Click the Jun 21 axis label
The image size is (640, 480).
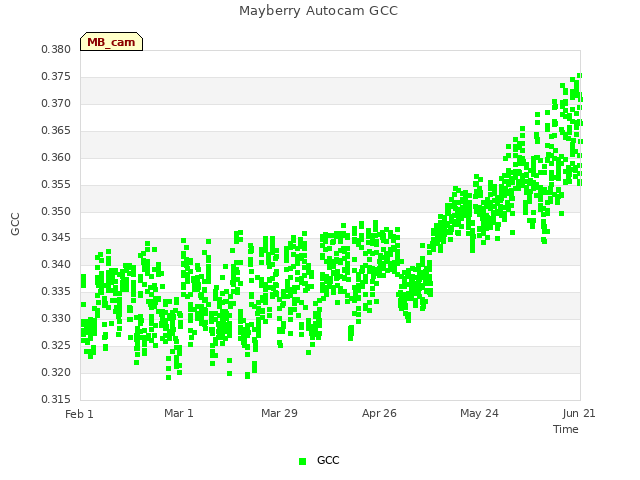click(x=579, y=413)
